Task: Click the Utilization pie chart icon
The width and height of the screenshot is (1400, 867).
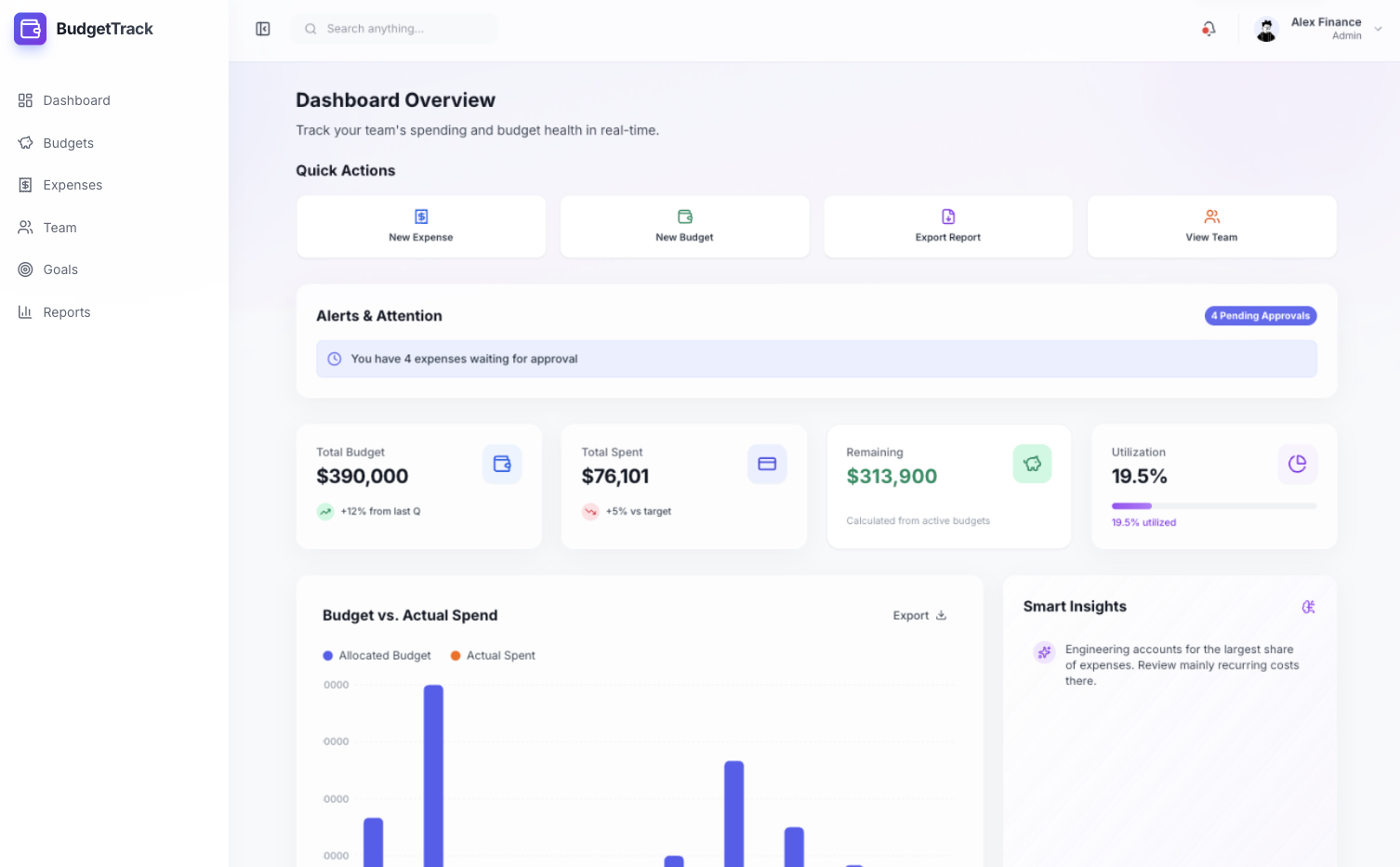Action: pyautogui.click(x=1298, y=464)
